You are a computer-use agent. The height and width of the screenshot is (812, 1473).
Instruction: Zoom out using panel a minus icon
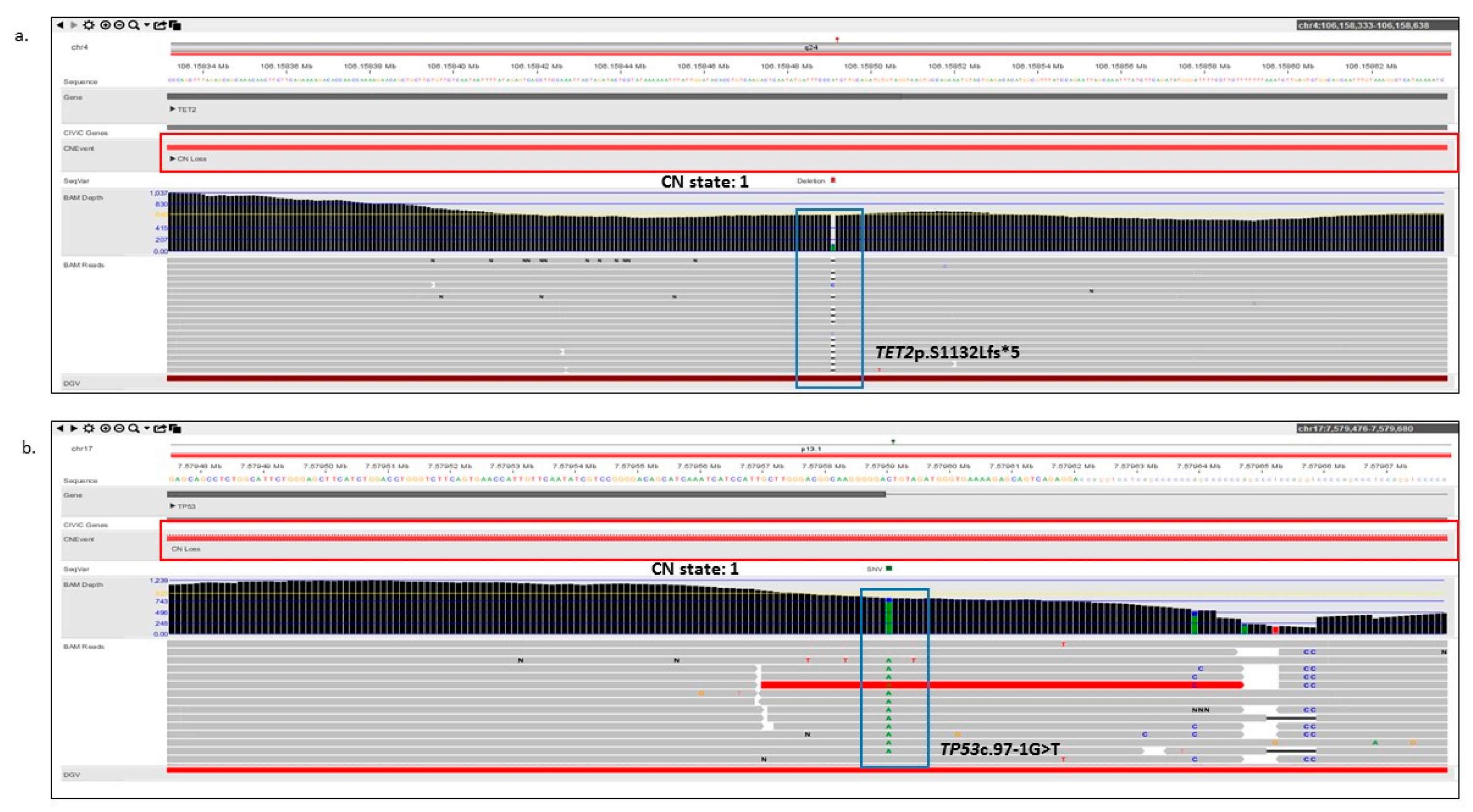[x=119, y=25]
